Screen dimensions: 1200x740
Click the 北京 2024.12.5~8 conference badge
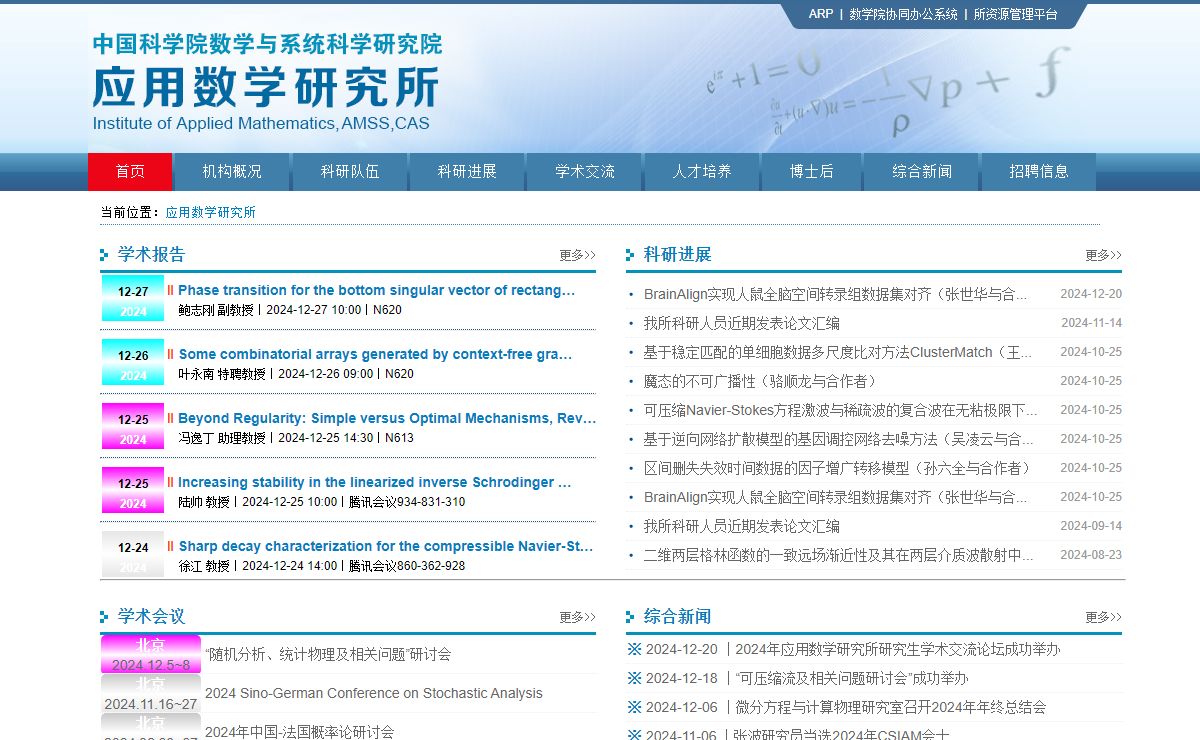(x=150, y=655)
